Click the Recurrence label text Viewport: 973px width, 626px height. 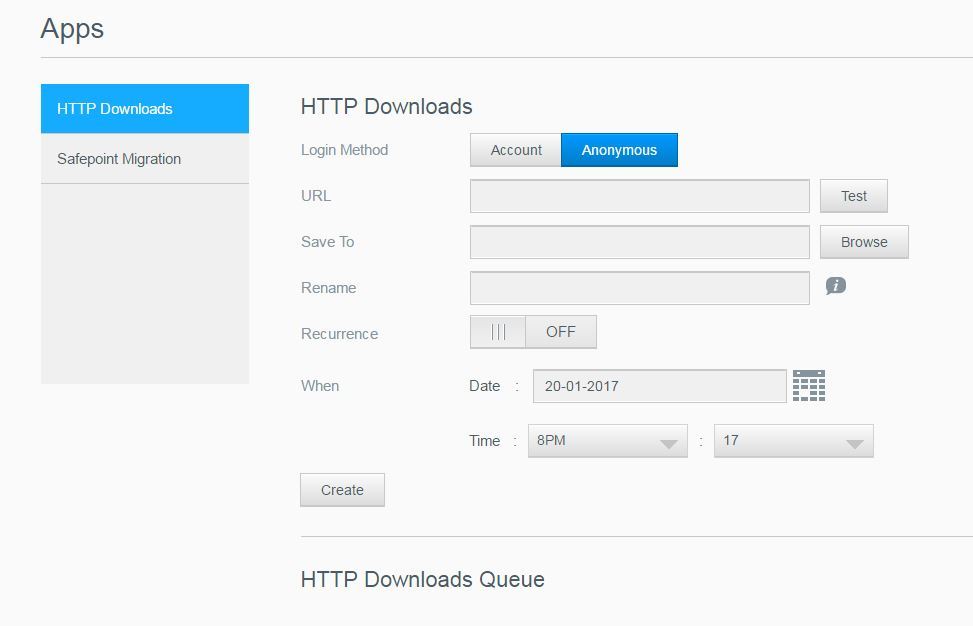click(x=339, y=334)
